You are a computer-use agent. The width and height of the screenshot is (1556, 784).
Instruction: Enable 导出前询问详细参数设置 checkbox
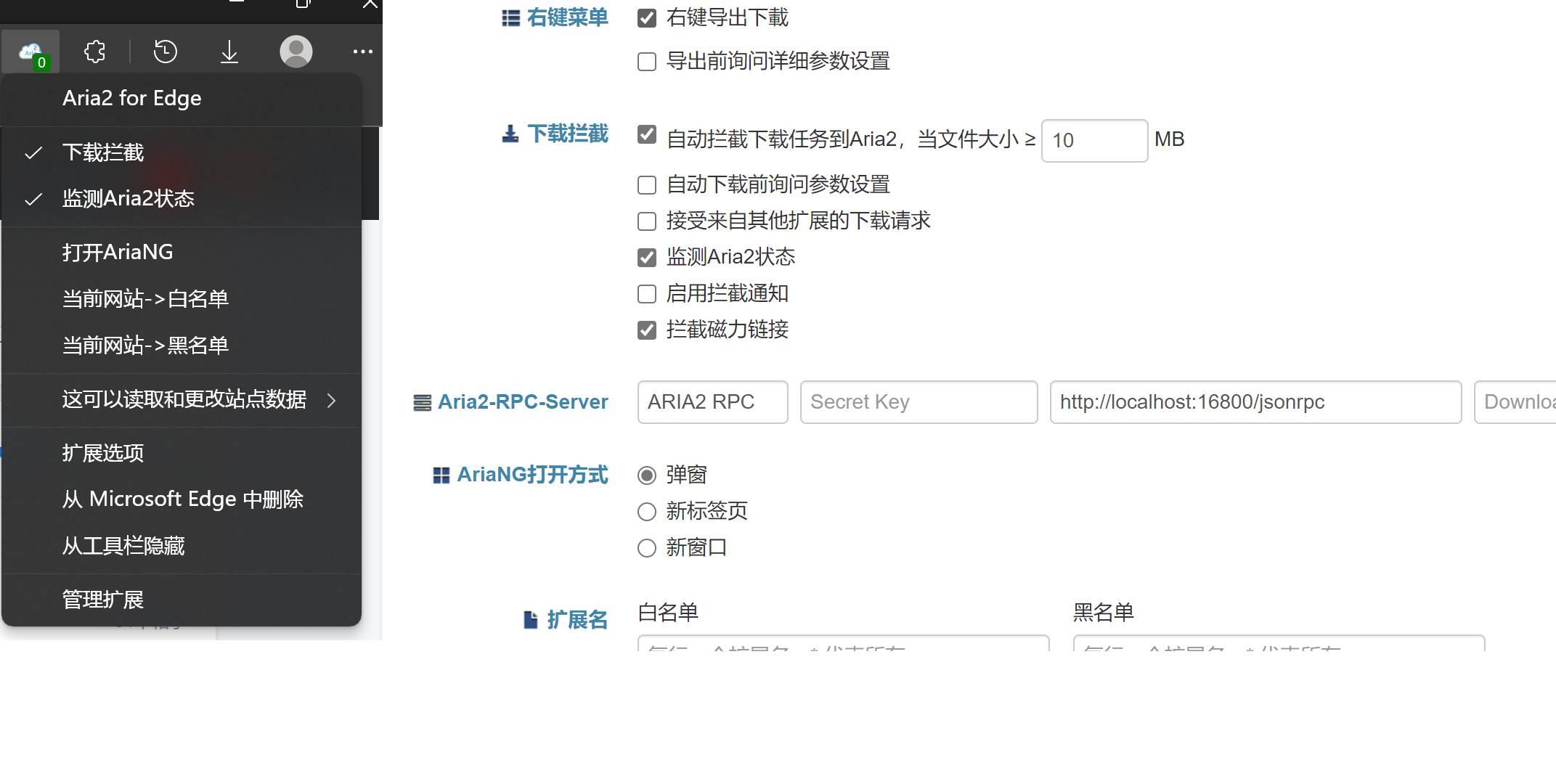pyautogui.click(x=646, y=62)
